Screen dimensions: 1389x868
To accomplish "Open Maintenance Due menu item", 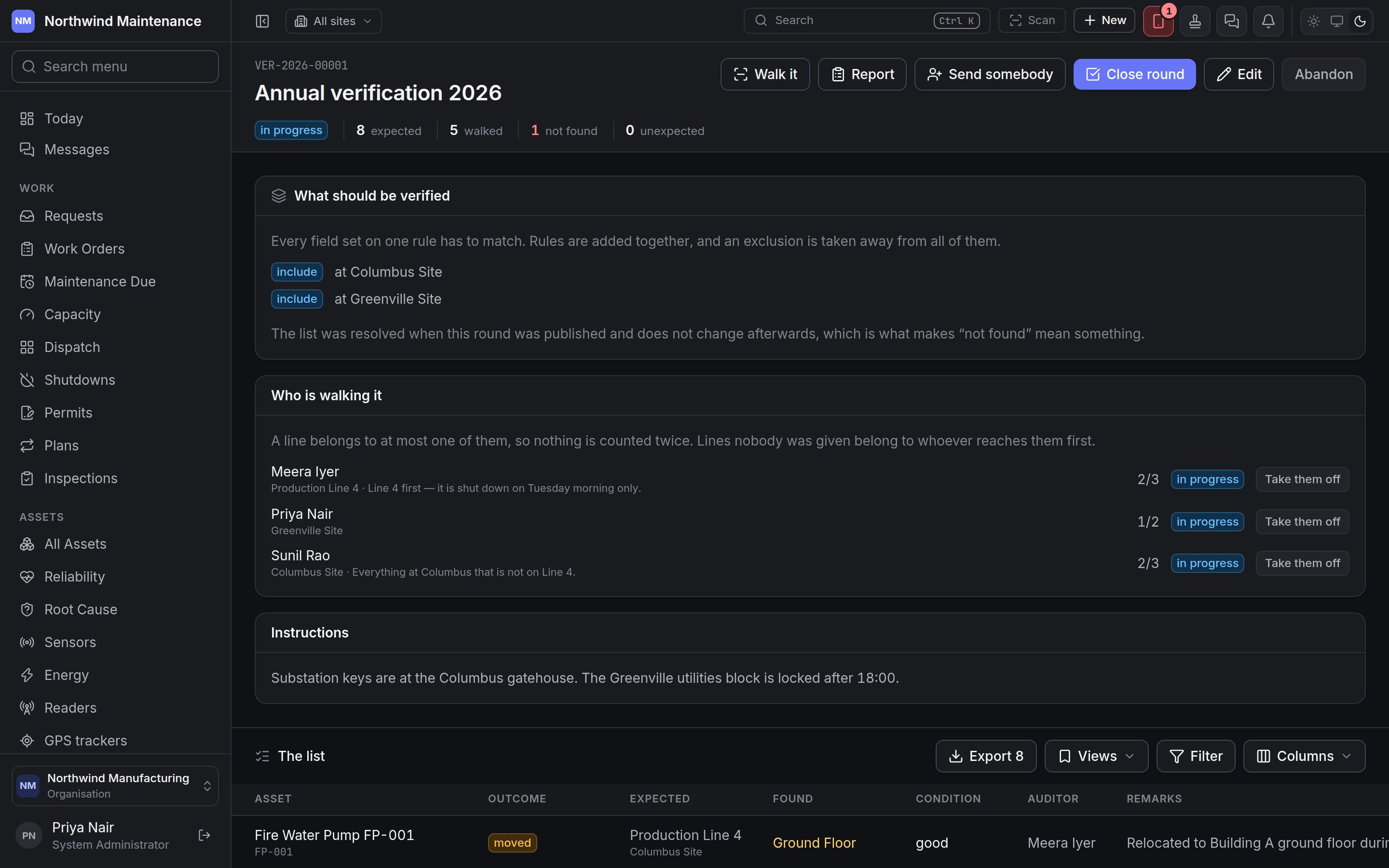I will pos(115,281).
